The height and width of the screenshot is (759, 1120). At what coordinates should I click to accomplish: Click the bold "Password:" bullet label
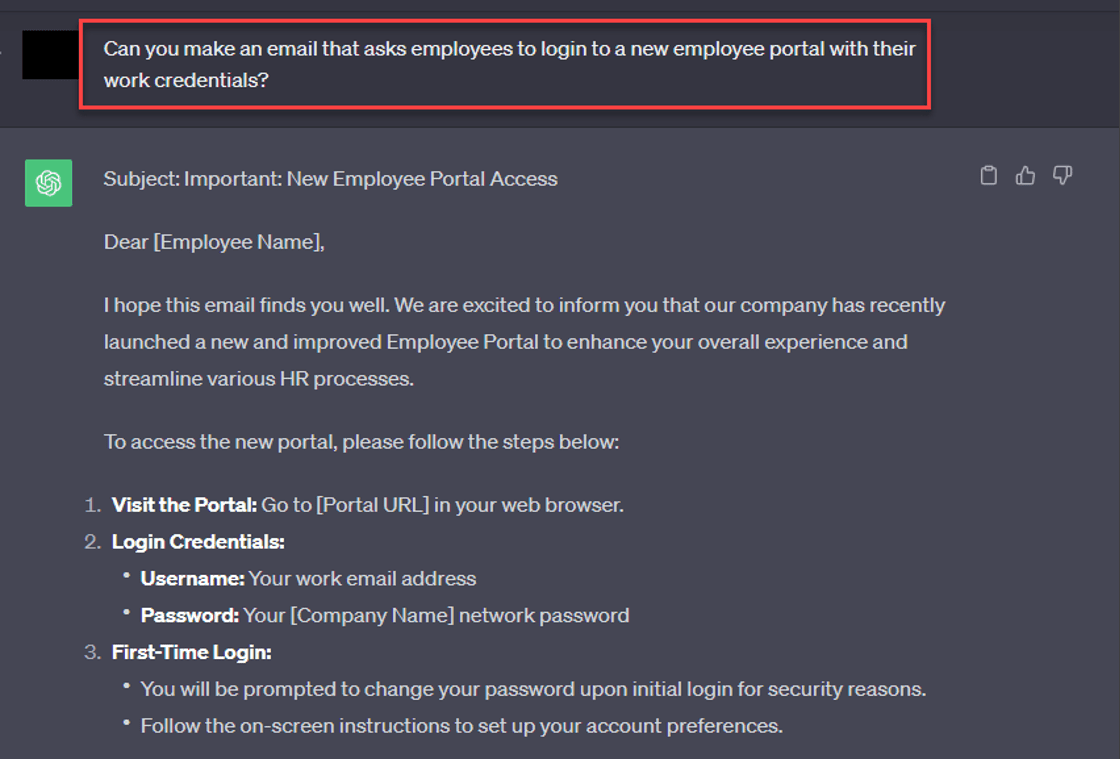coord(190,615)
